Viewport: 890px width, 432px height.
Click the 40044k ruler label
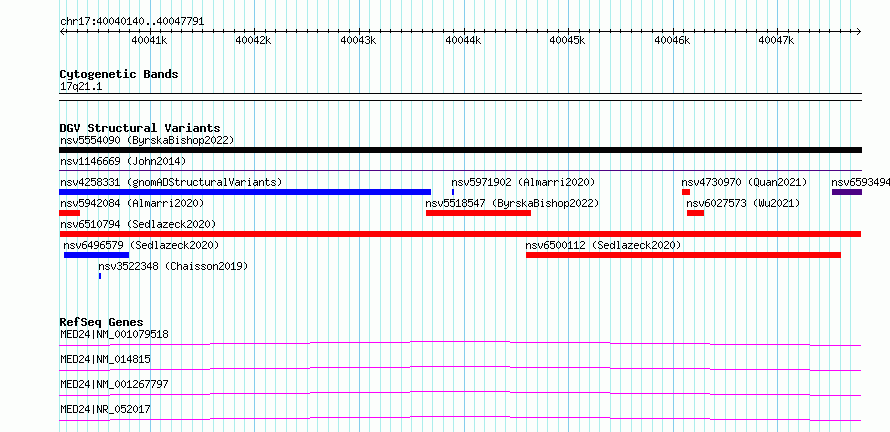pos(463,40)
